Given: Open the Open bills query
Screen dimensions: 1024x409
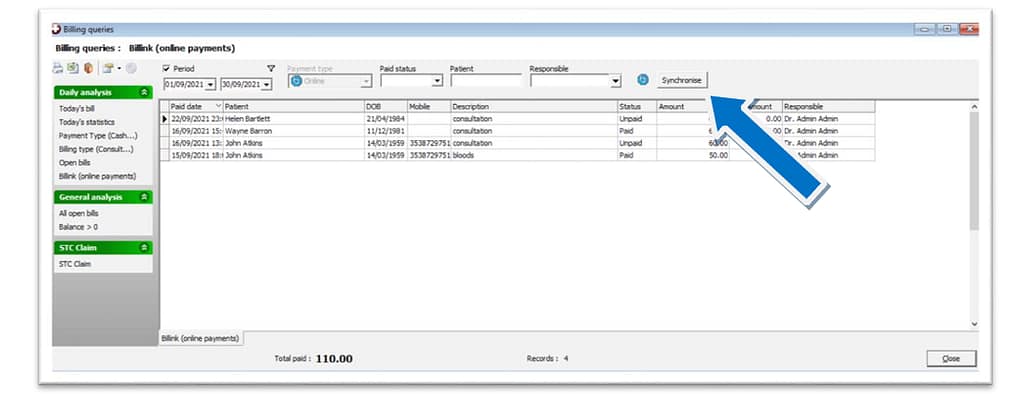Looking at the screenshot, I should pyautogui.click(x=75, y=162).
